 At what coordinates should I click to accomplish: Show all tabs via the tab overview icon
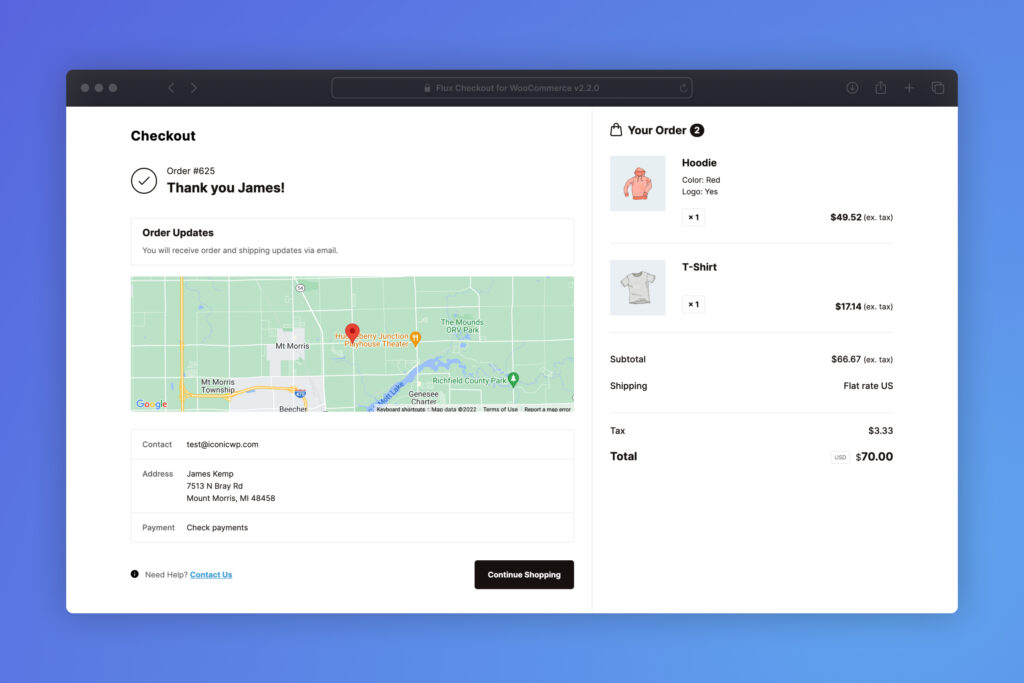938,87
